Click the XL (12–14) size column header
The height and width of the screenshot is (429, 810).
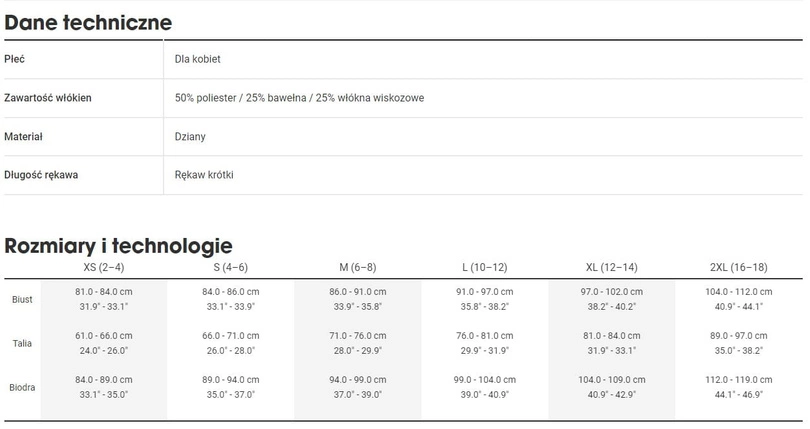pyautogui.click(x=611, y=268)
